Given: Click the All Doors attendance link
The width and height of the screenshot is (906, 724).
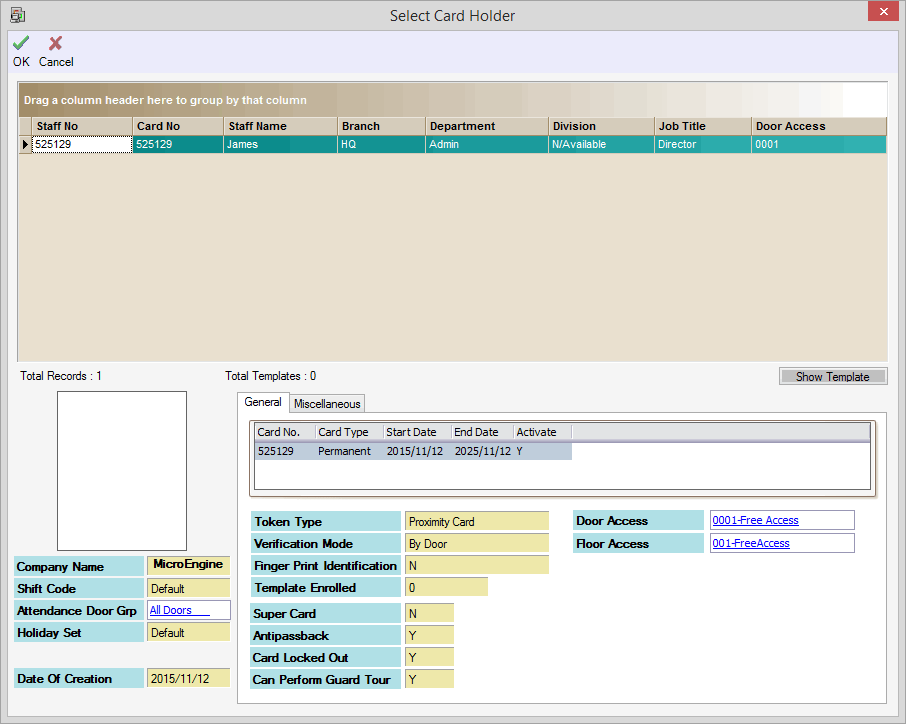Looking at the screenshot, I should 171,610.
